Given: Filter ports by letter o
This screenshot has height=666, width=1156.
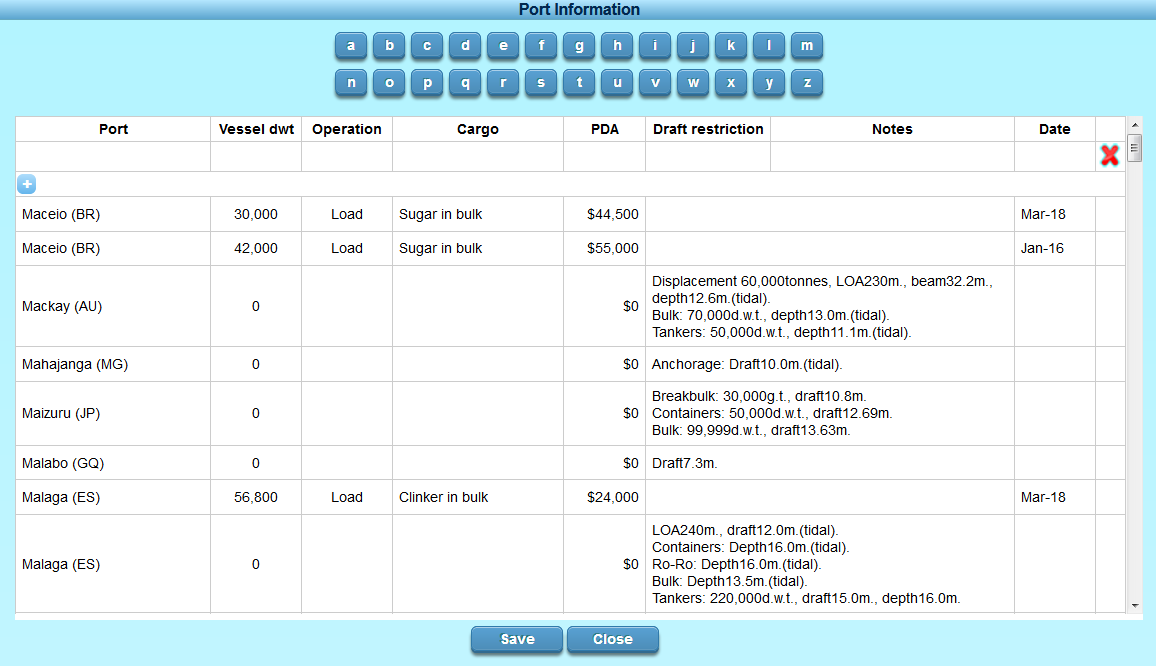Looking at the screenshot, I should (x=389, y=83).
